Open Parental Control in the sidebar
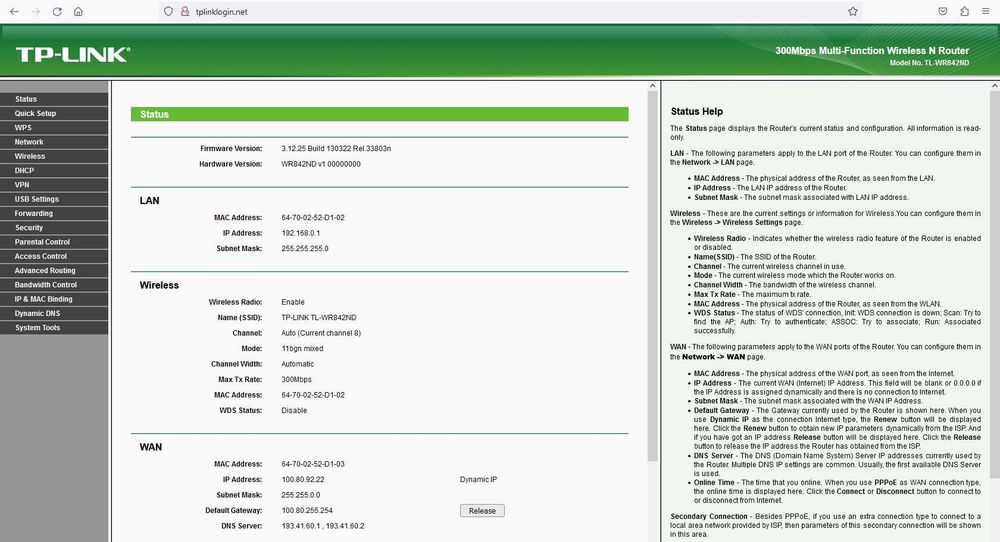The width and height of the screenshot is (1000, 542). 54,242
